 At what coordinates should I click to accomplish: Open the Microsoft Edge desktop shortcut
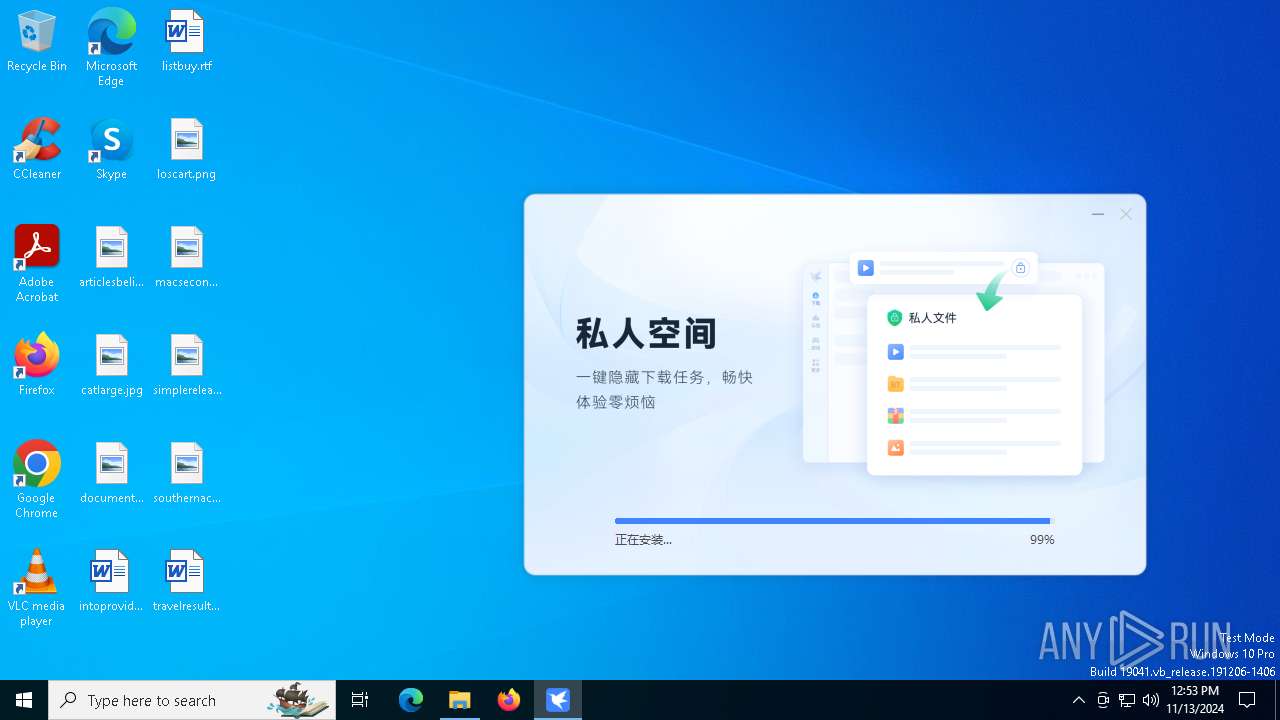click(x=111, y=47)
